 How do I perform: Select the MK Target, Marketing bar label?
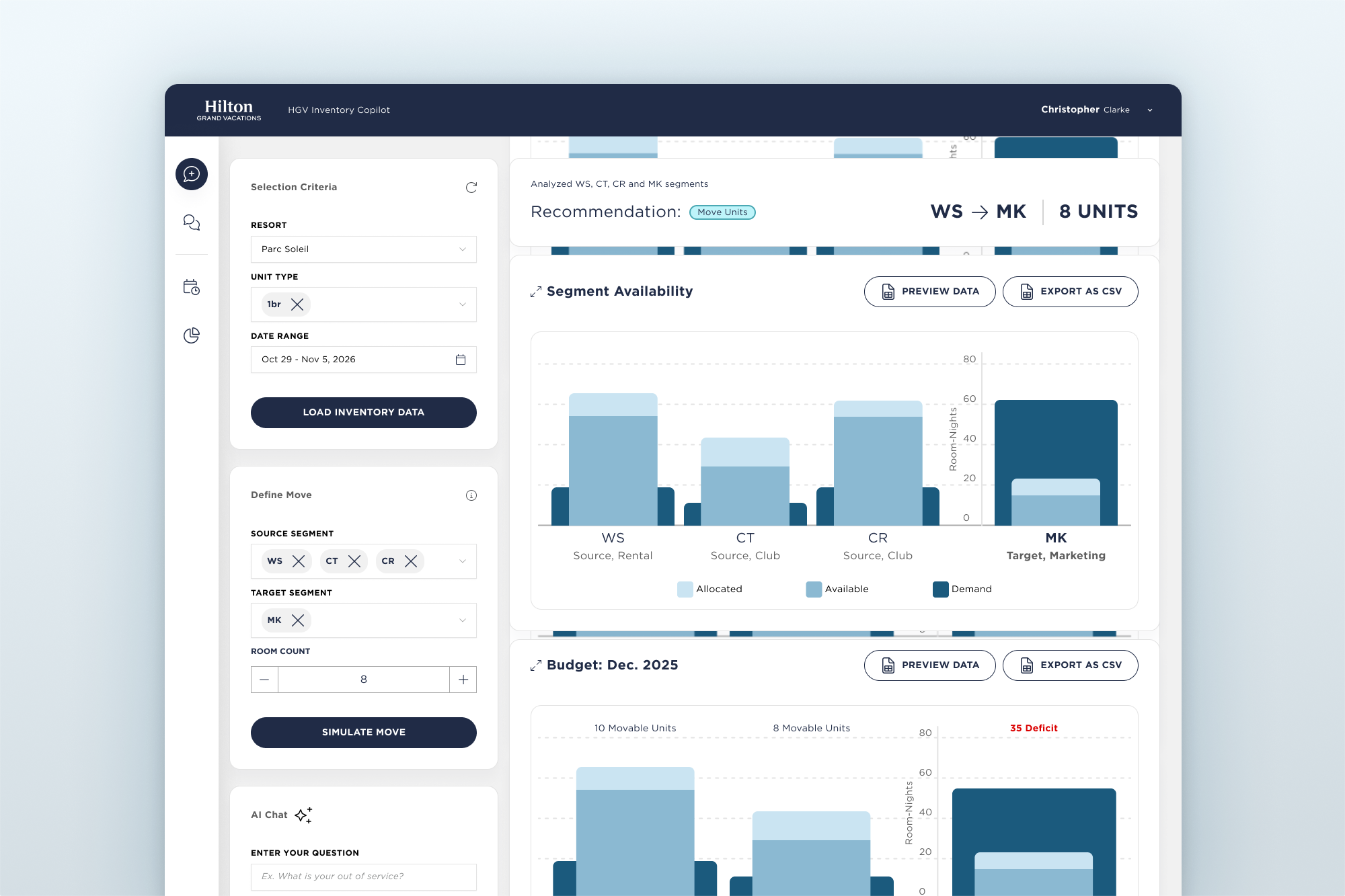[x=1056, y=546]
